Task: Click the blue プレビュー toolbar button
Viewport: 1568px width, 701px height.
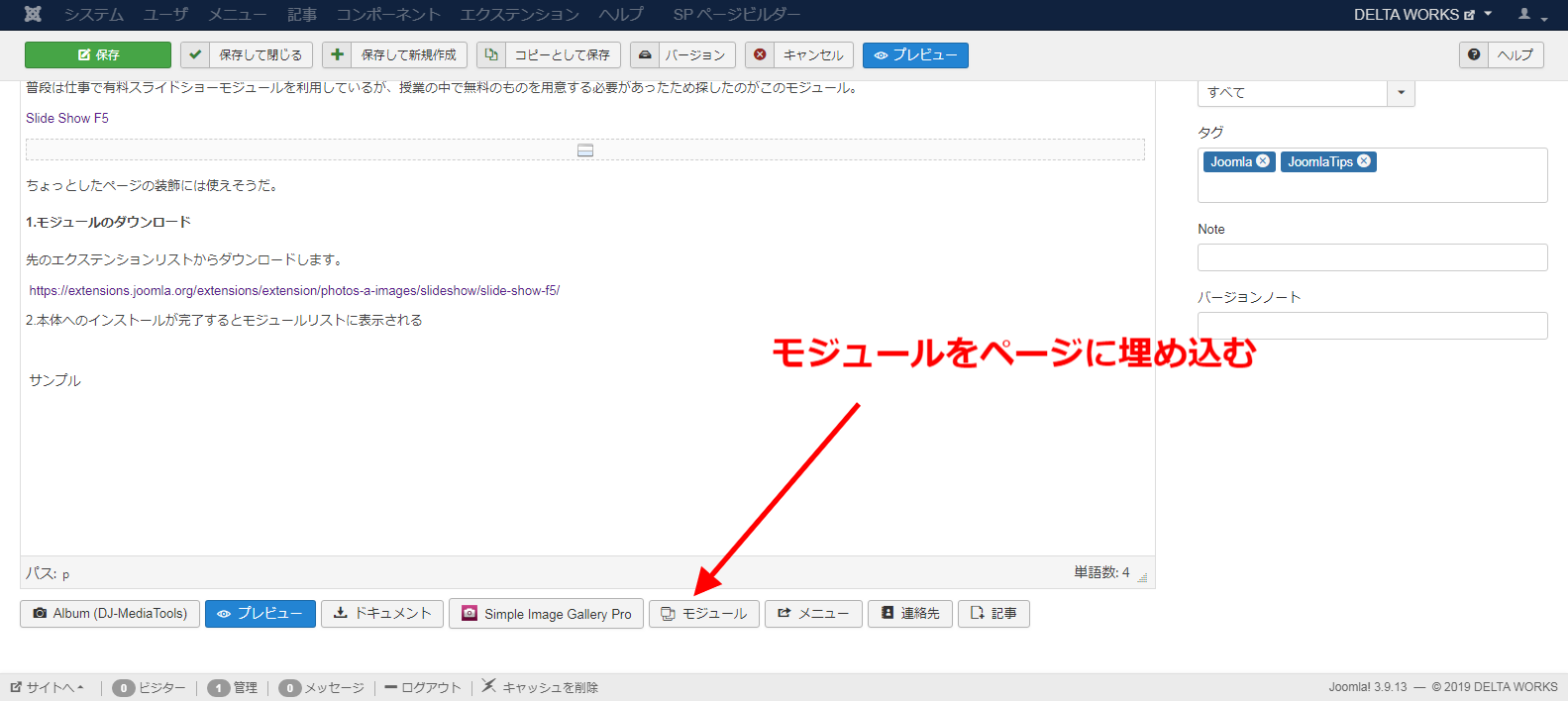Action: point(915,54)
